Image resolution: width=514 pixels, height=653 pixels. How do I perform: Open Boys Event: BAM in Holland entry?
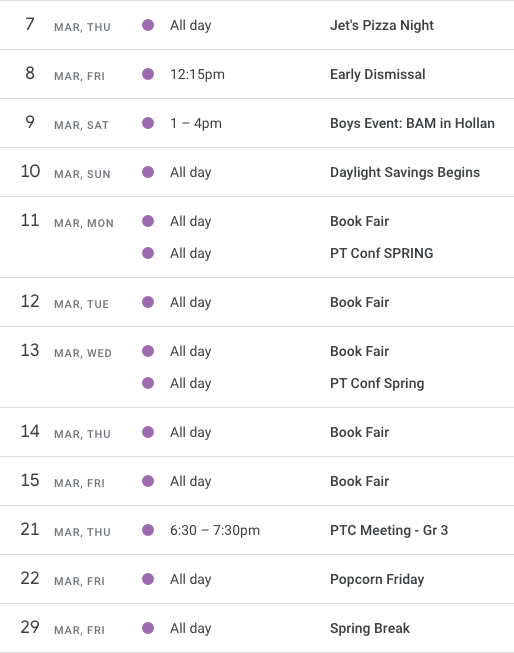412,123
